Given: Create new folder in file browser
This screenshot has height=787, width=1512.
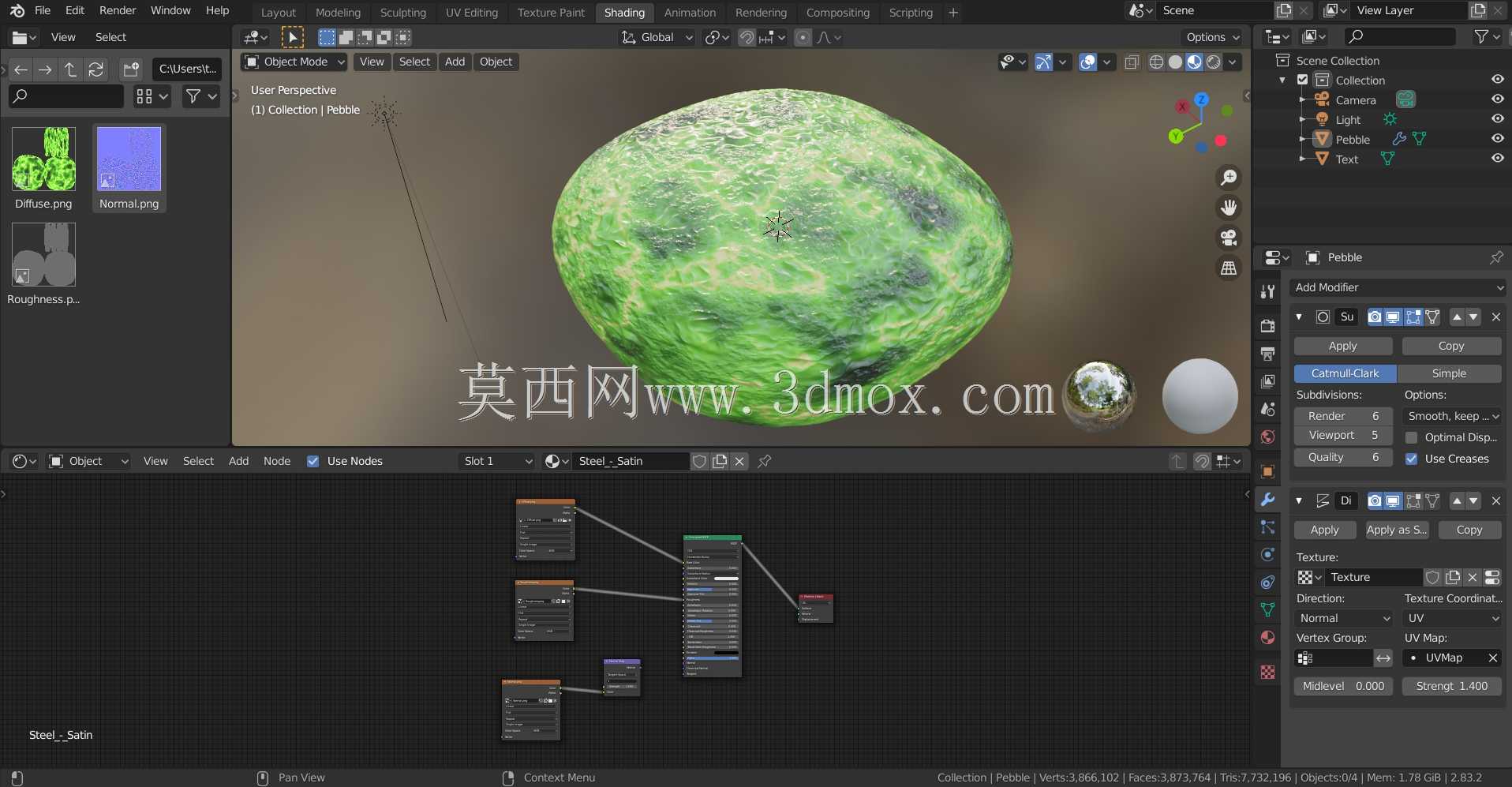Looking at the screenshot, I should (x=131, y=69).
